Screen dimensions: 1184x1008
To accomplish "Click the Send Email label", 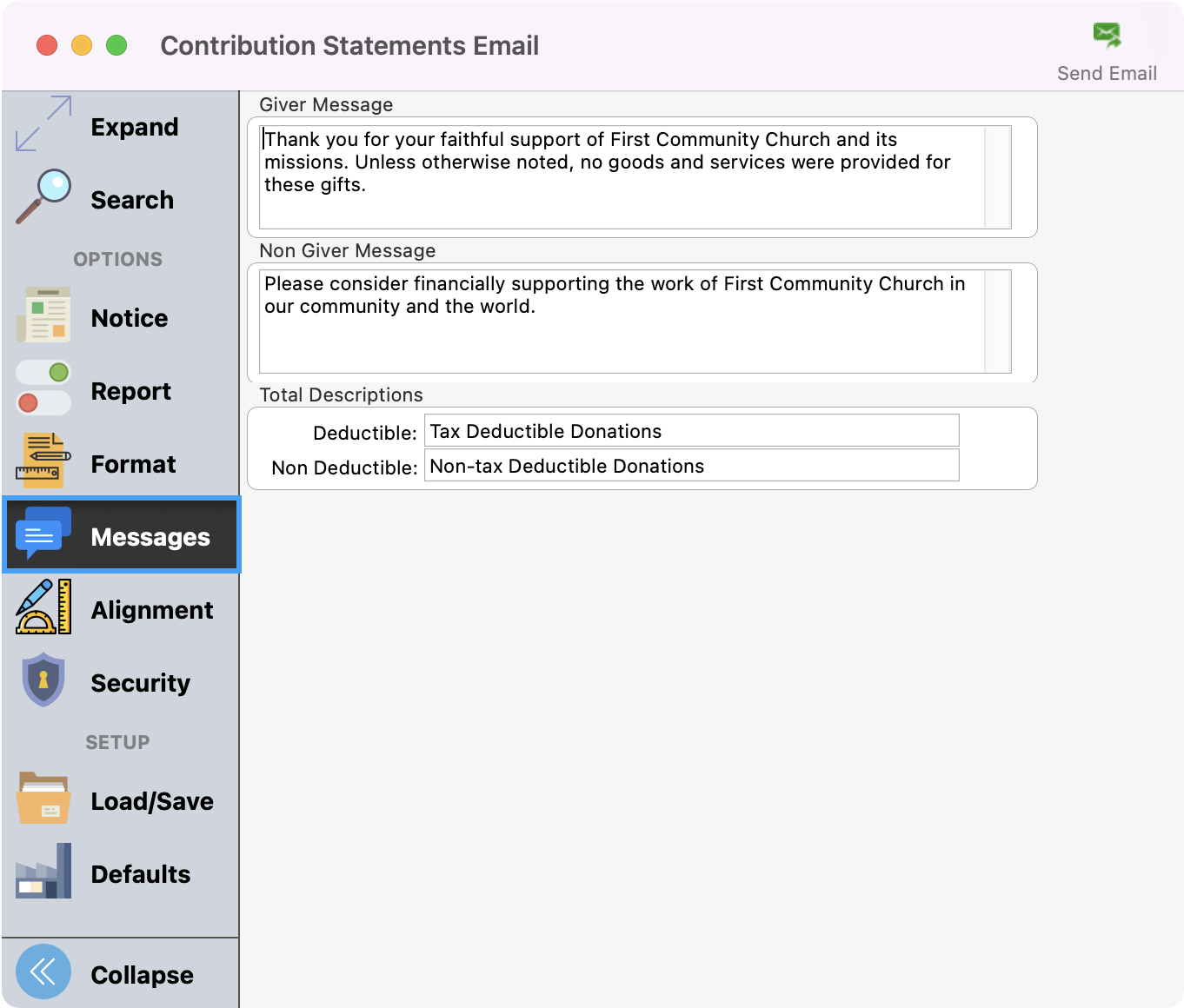I will (x=1107, y=74).
